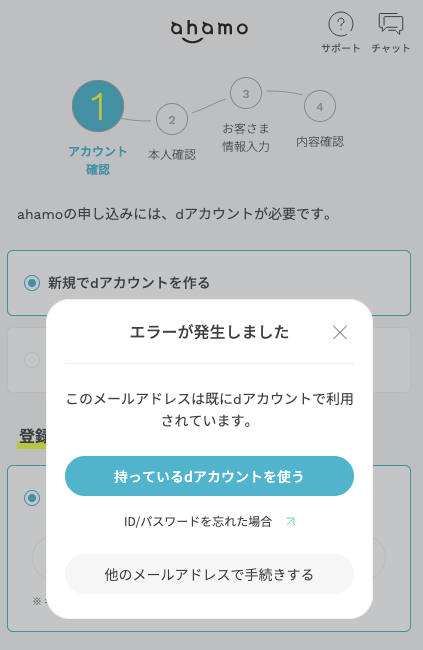Click the 本人確認 step label

(x=172, y=155)
